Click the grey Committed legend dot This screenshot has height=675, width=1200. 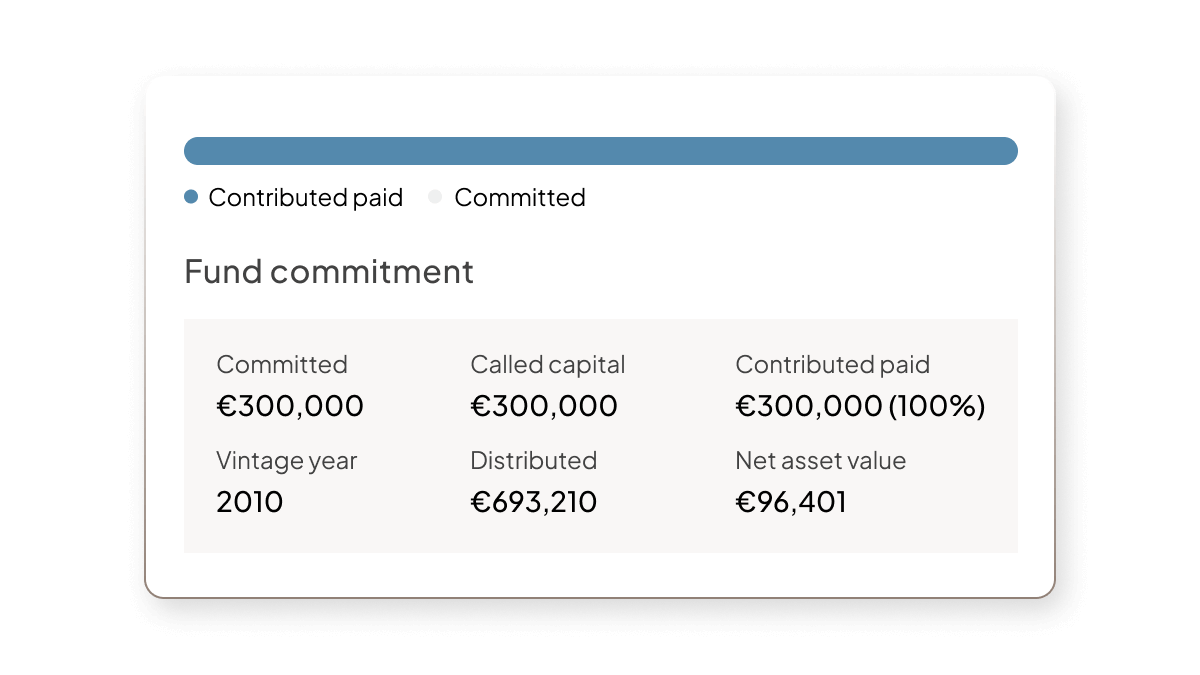coord(435,198)
